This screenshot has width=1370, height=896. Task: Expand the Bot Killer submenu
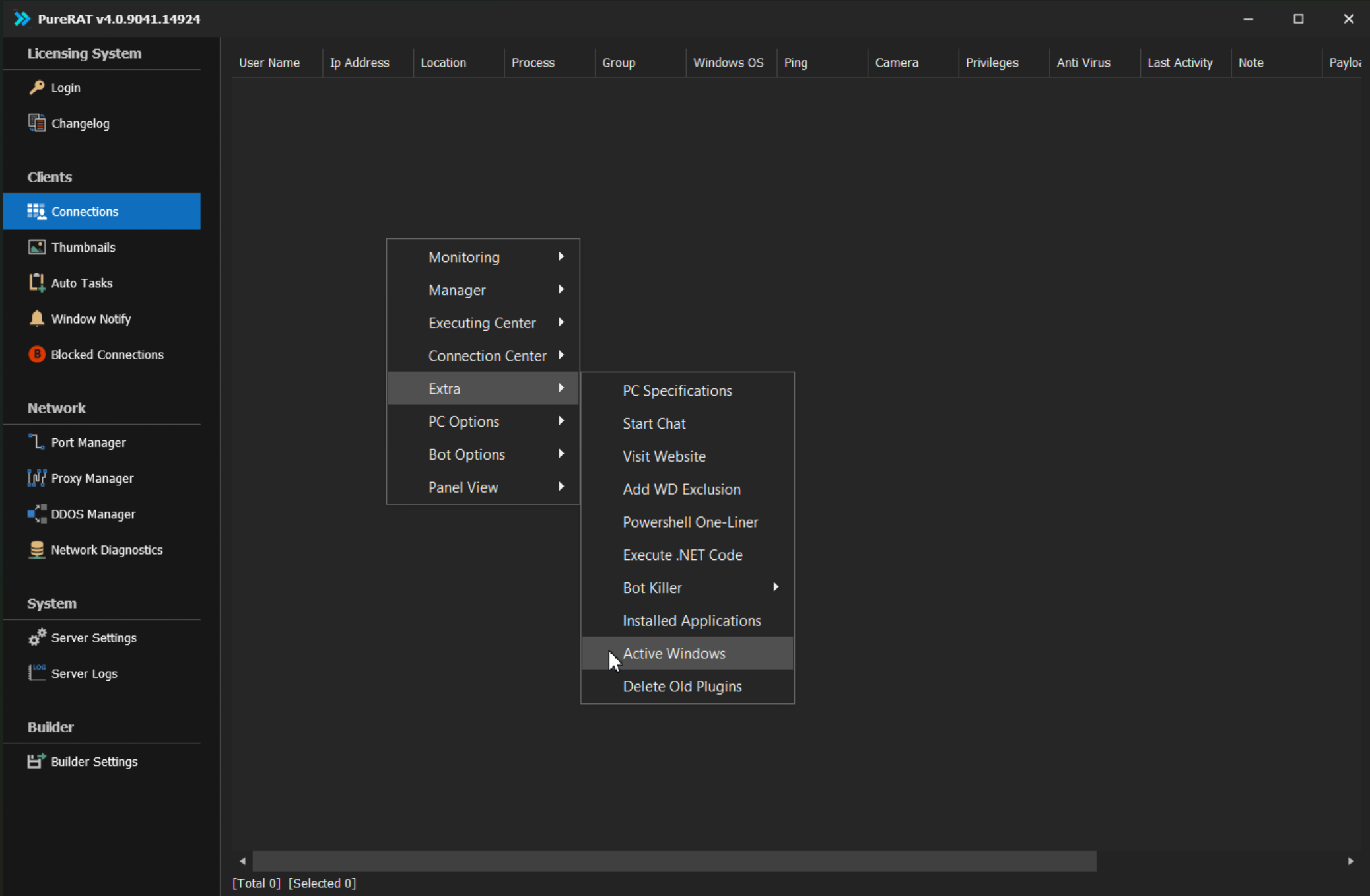click(687, 588)
